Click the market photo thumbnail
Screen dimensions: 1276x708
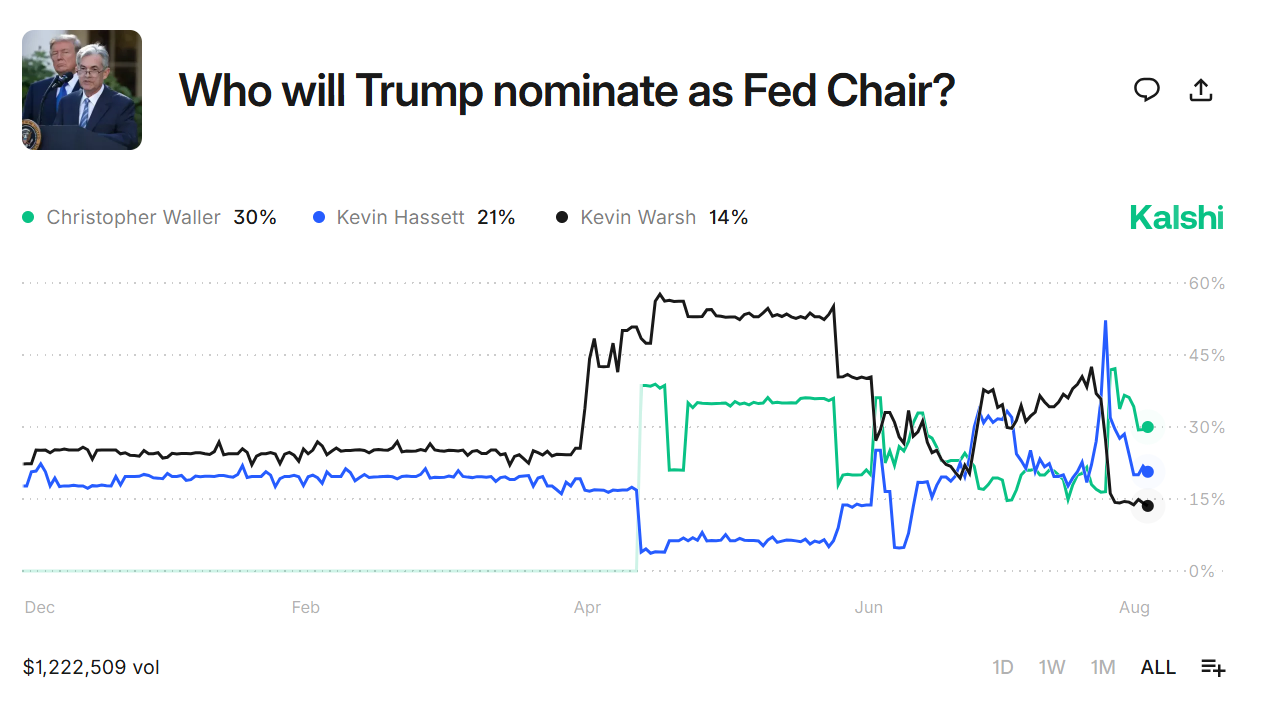[x=82, y=90]
